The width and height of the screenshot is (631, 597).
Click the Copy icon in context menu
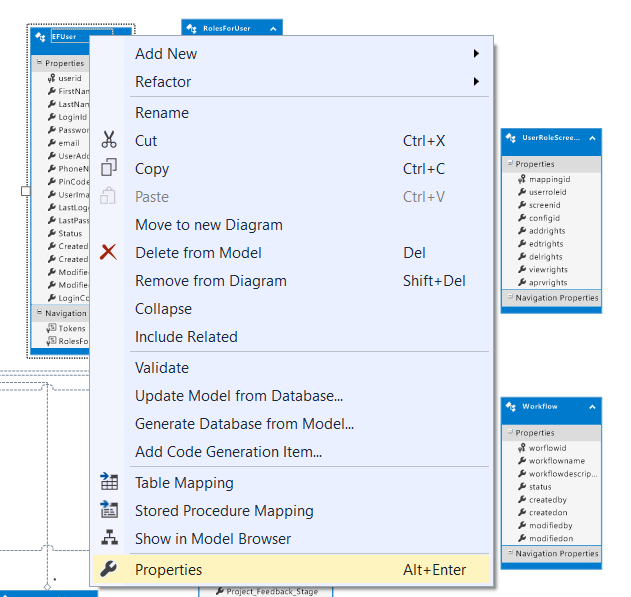point(110,169)
